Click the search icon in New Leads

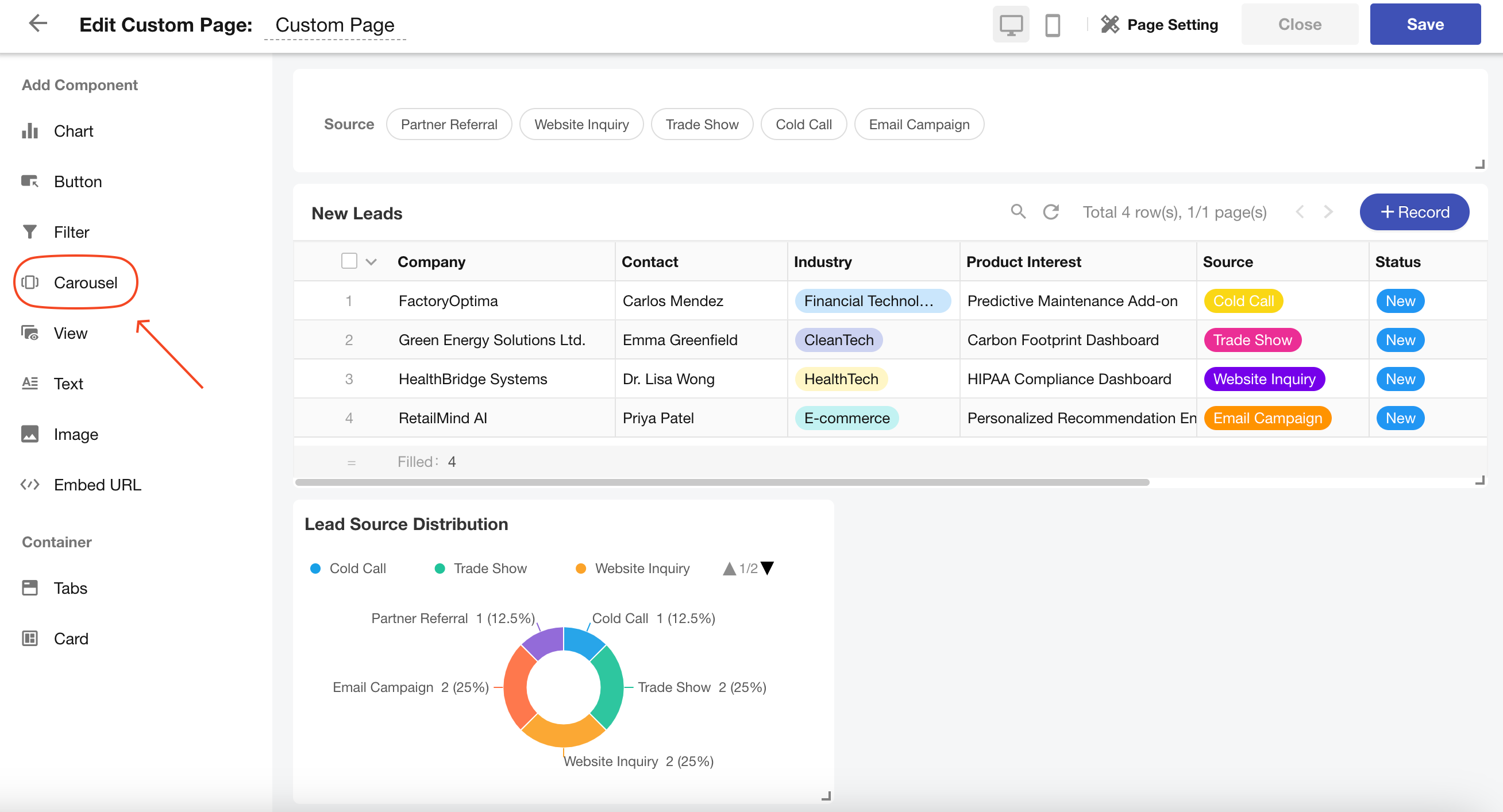coord(1018,212)
